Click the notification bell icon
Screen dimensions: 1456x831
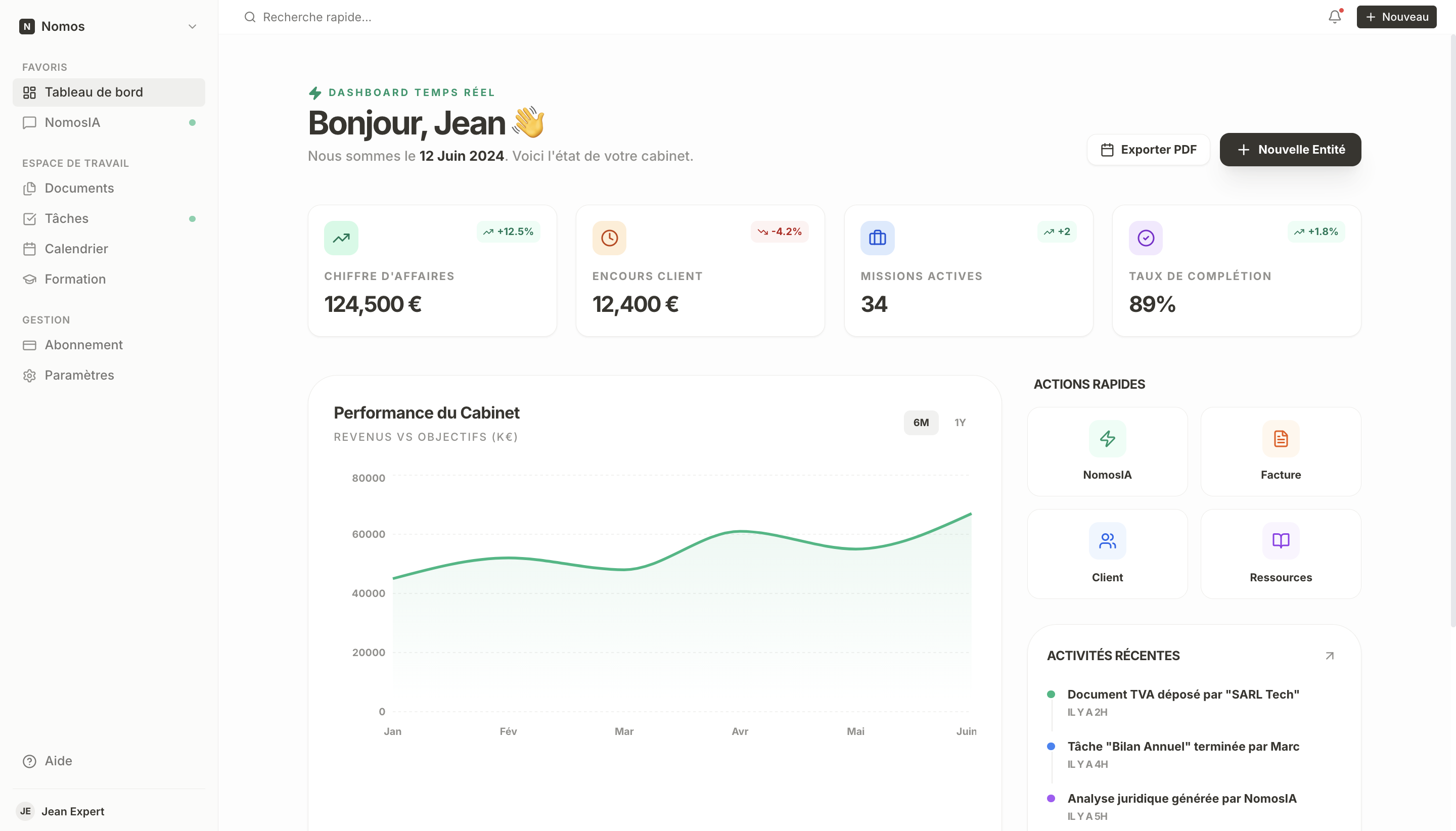click(x=1334, y=17)
